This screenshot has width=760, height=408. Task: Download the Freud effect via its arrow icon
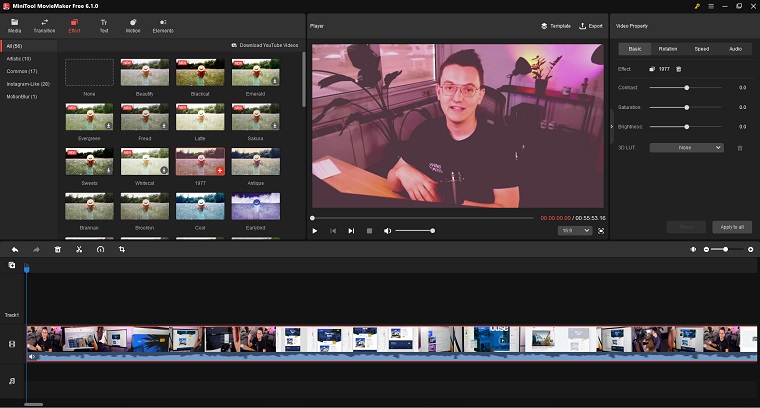click(x=164, y=126)
